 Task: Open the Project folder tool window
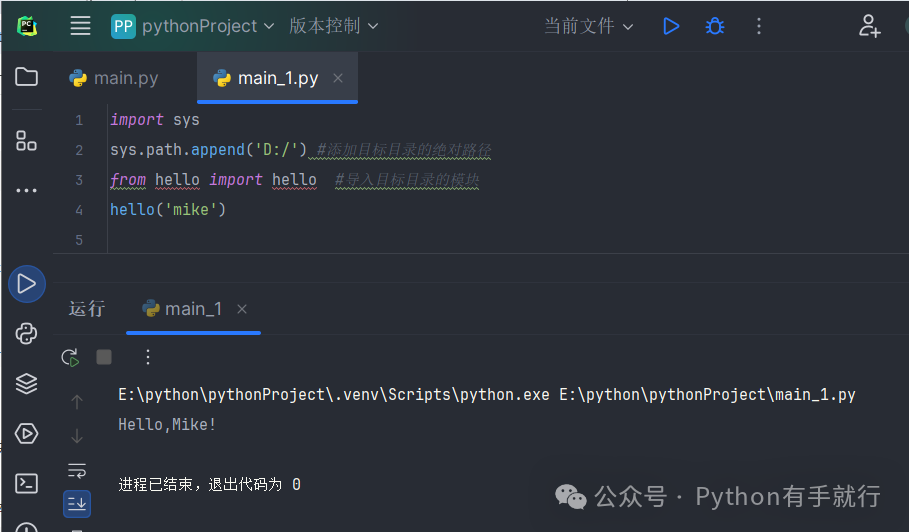point(26,76)
